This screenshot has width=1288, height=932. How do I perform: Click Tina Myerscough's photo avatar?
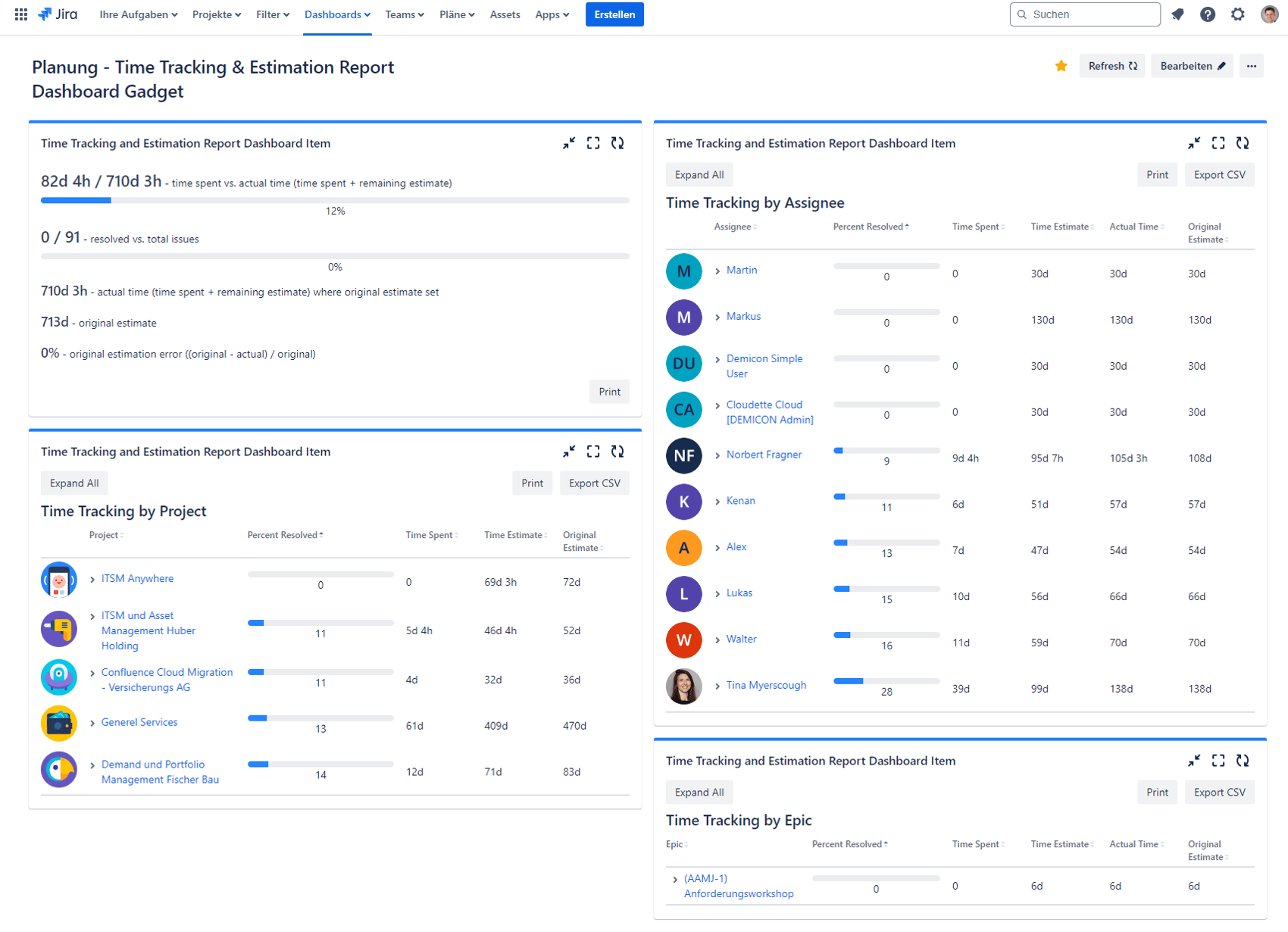click(684, 686)
